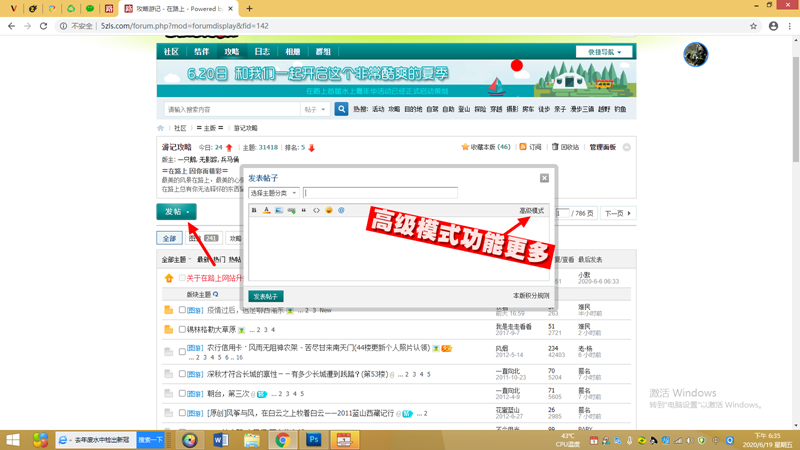The image size is (800, 450).
Task: Click the 6.20日 summer event banner
Action: [x=396, y=78]
